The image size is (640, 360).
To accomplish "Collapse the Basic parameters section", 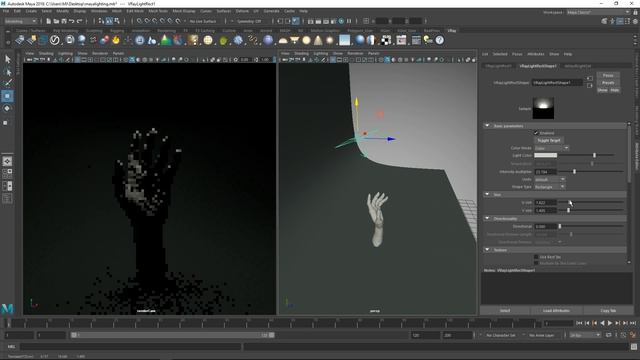I will [487, 126].
